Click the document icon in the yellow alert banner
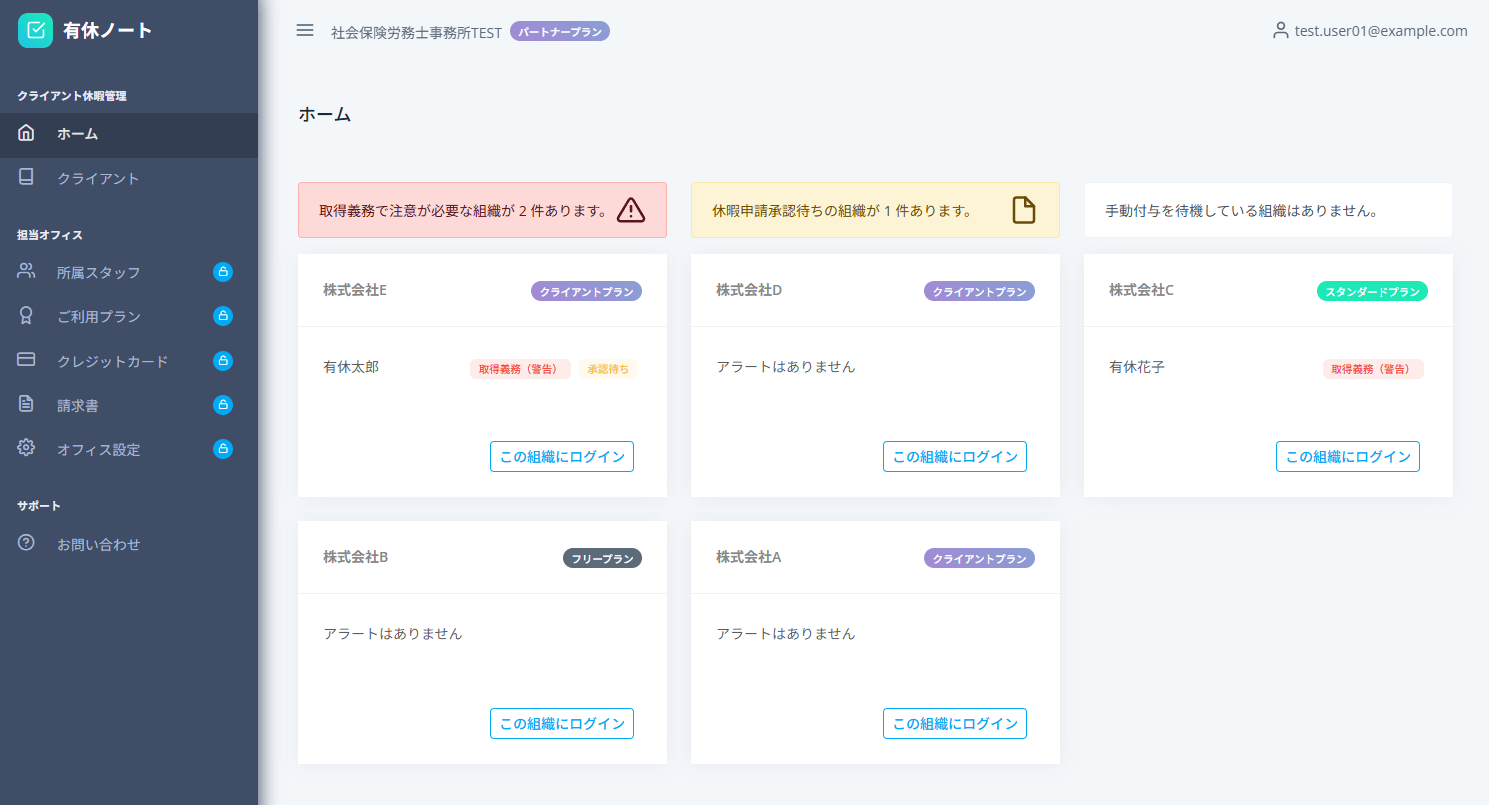The image size is (1489, 805). tap(1023, 209)
